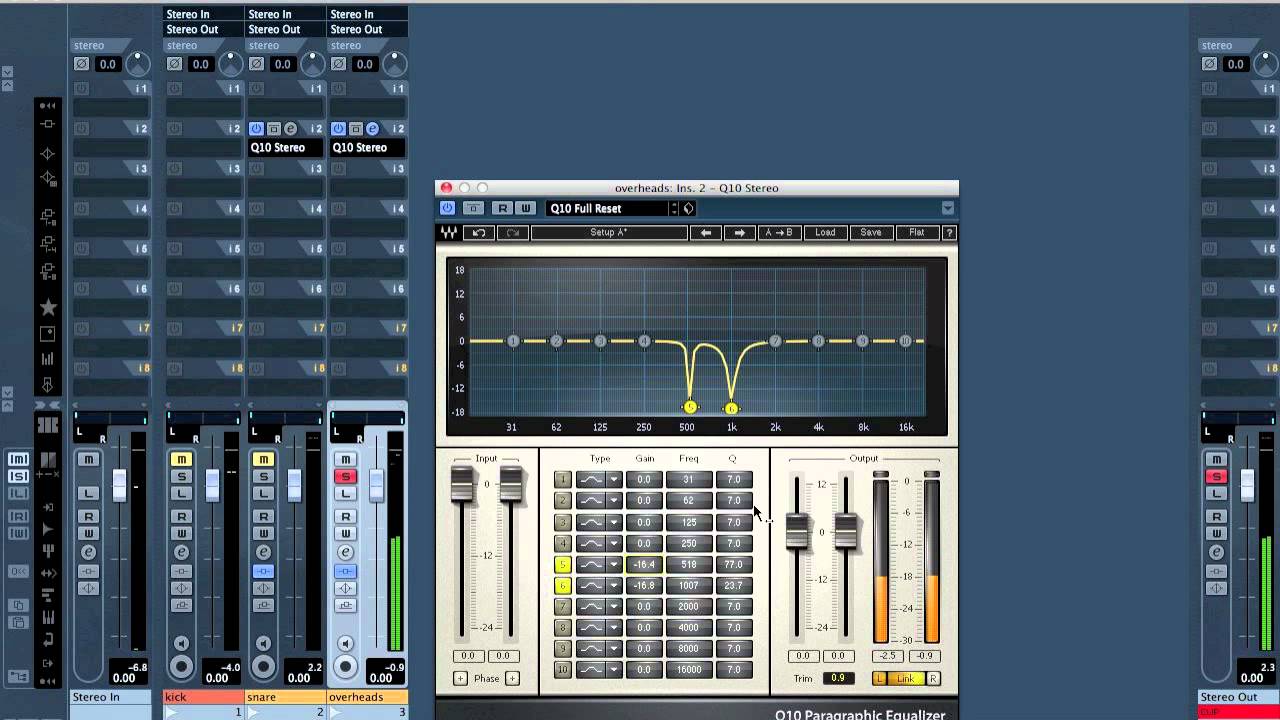Image resolution: width=1280 pixels, height=720 pixels.
Task: Invert right channel phase in Q10
Action: [x=512, y=678]
